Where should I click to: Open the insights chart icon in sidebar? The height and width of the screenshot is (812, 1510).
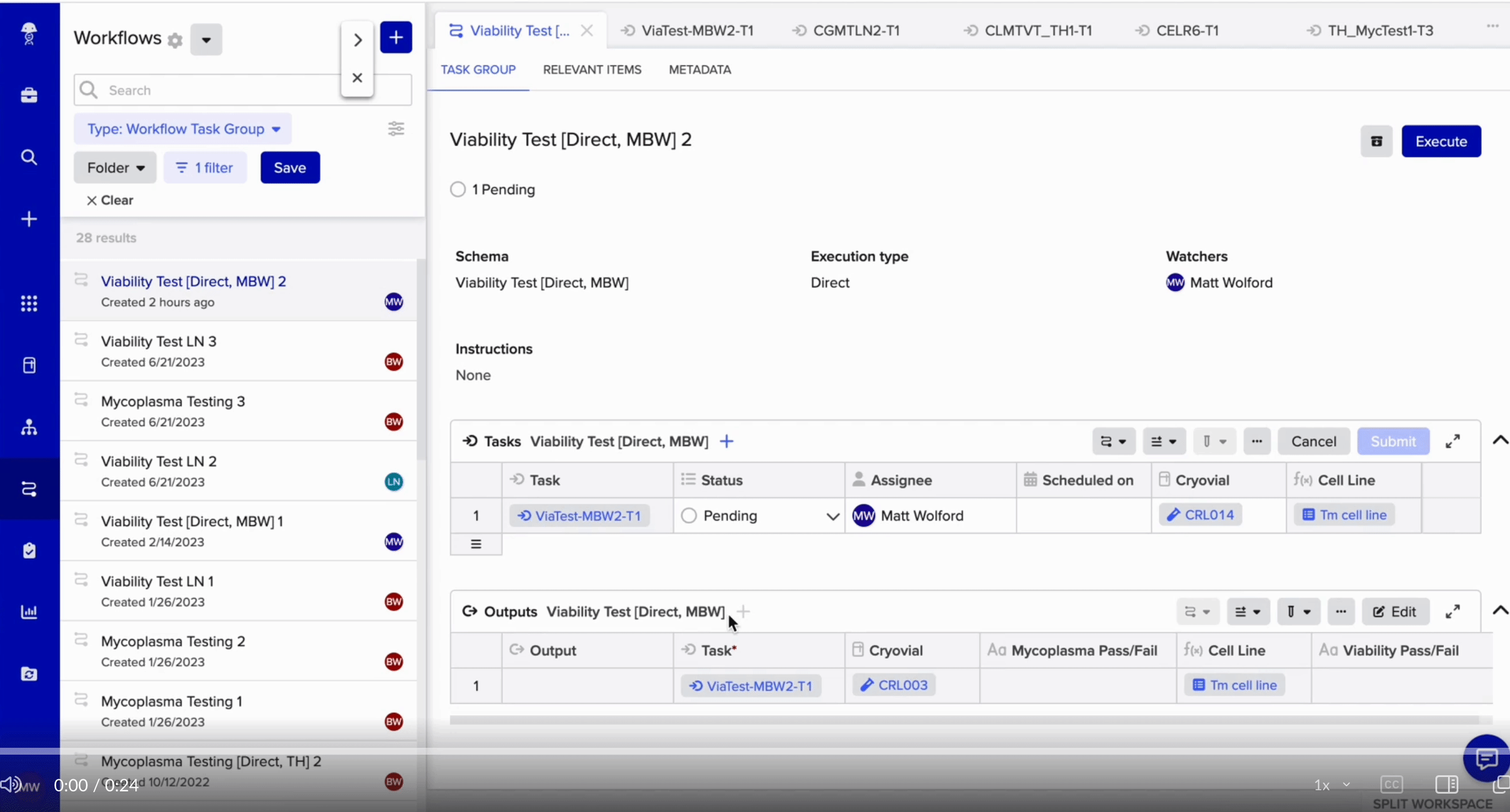(x=29, y=612)
